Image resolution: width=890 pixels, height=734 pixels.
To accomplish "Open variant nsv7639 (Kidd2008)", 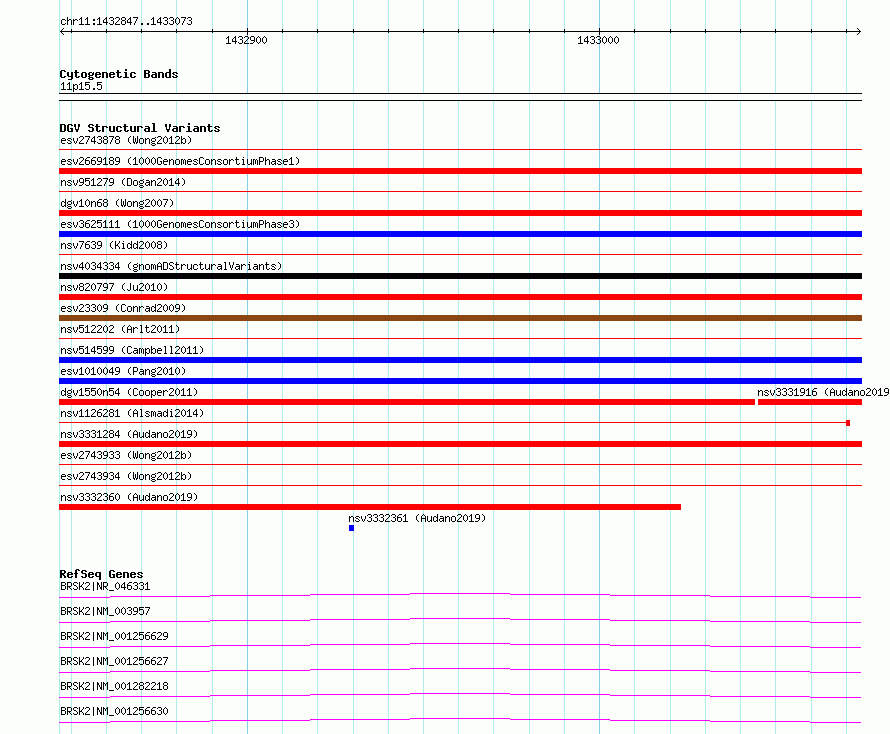I will pos(114,245).
